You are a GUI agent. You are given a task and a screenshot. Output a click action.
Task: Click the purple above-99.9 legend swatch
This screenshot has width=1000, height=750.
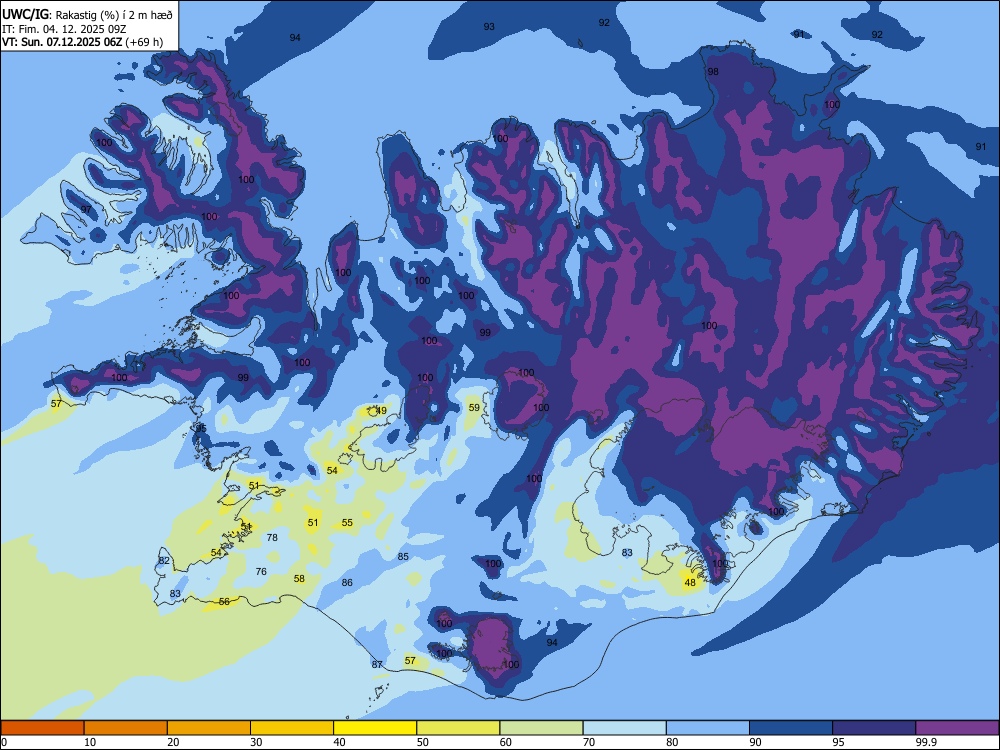pos(957,728)
